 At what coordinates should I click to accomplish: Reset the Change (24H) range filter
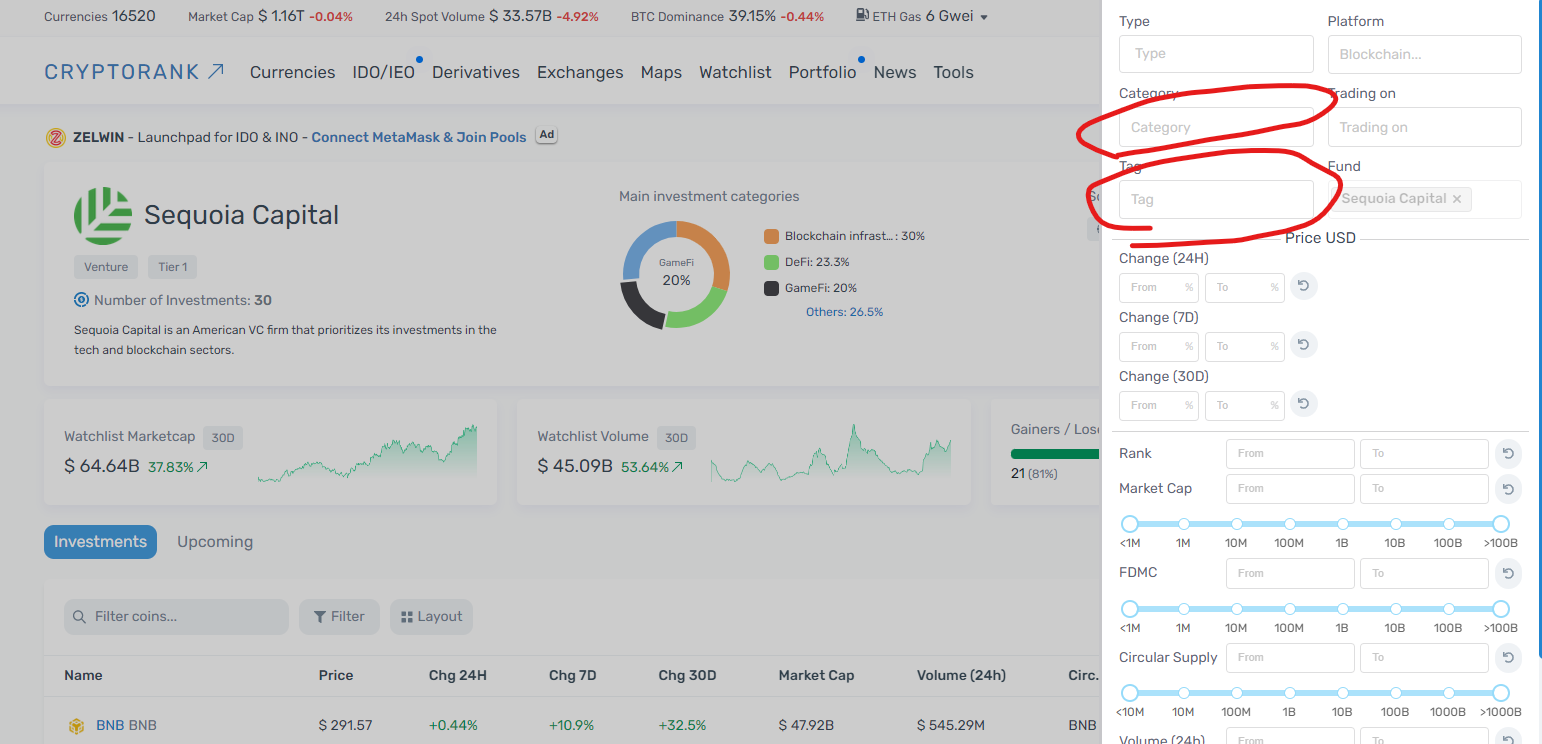(1303, 287)
